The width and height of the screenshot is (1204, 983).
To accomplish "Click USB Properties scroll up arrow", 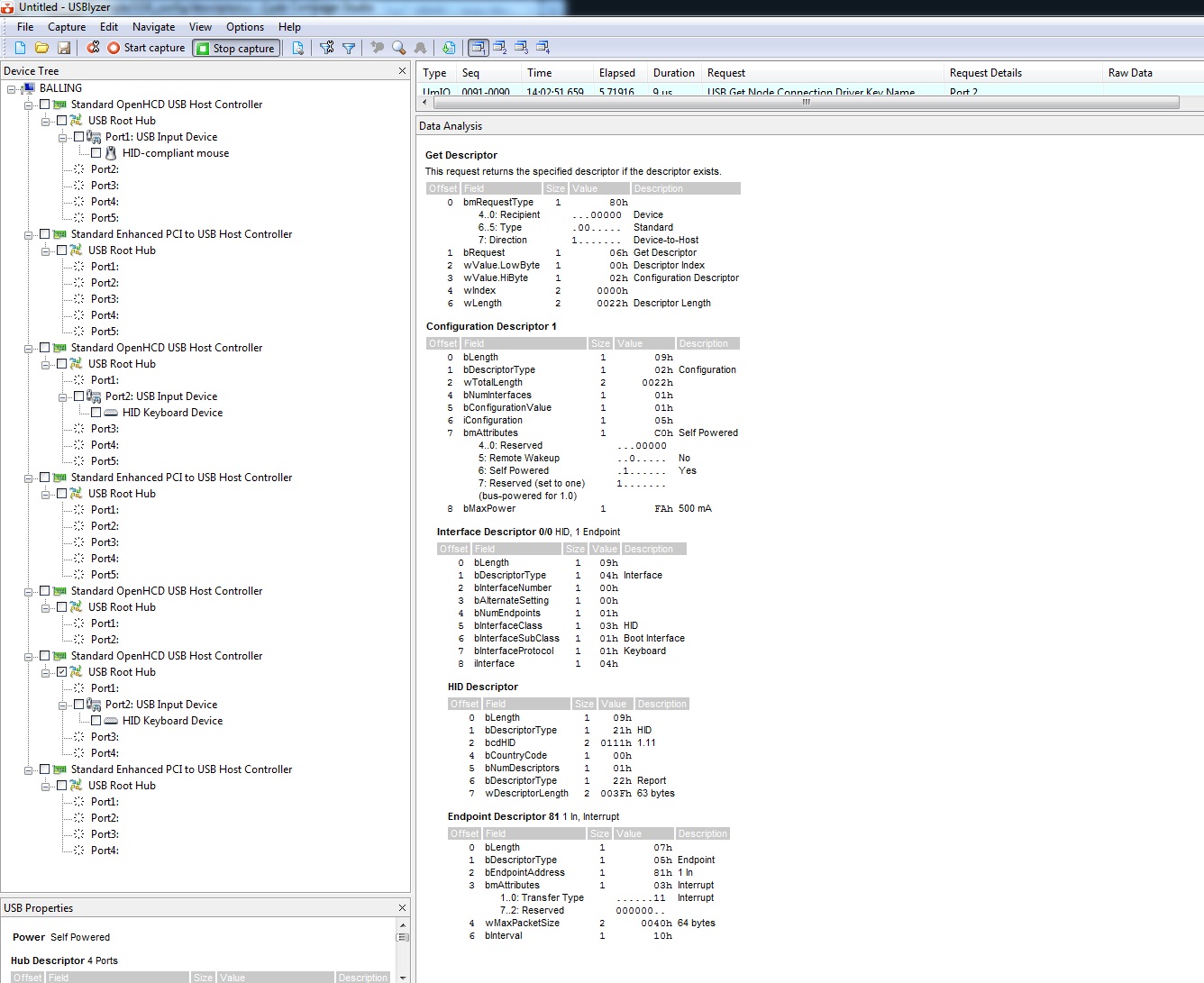I will pyautogui.click(x=403, y=925).
